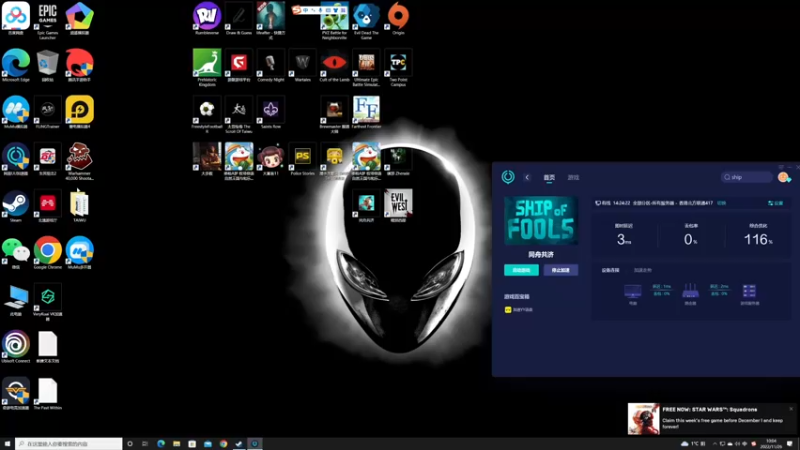The height and width of the screenshot is (450, 800).
Task: Select the TAIWU folder on the desktop
Action: pos(80,206)
